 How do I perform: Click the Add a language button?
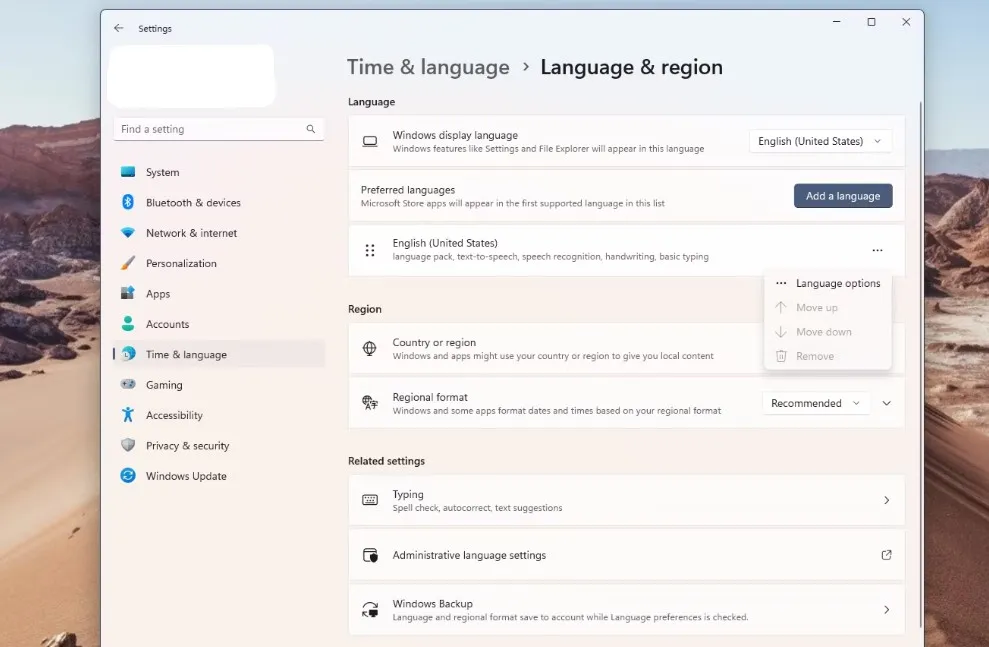point(842,196)
